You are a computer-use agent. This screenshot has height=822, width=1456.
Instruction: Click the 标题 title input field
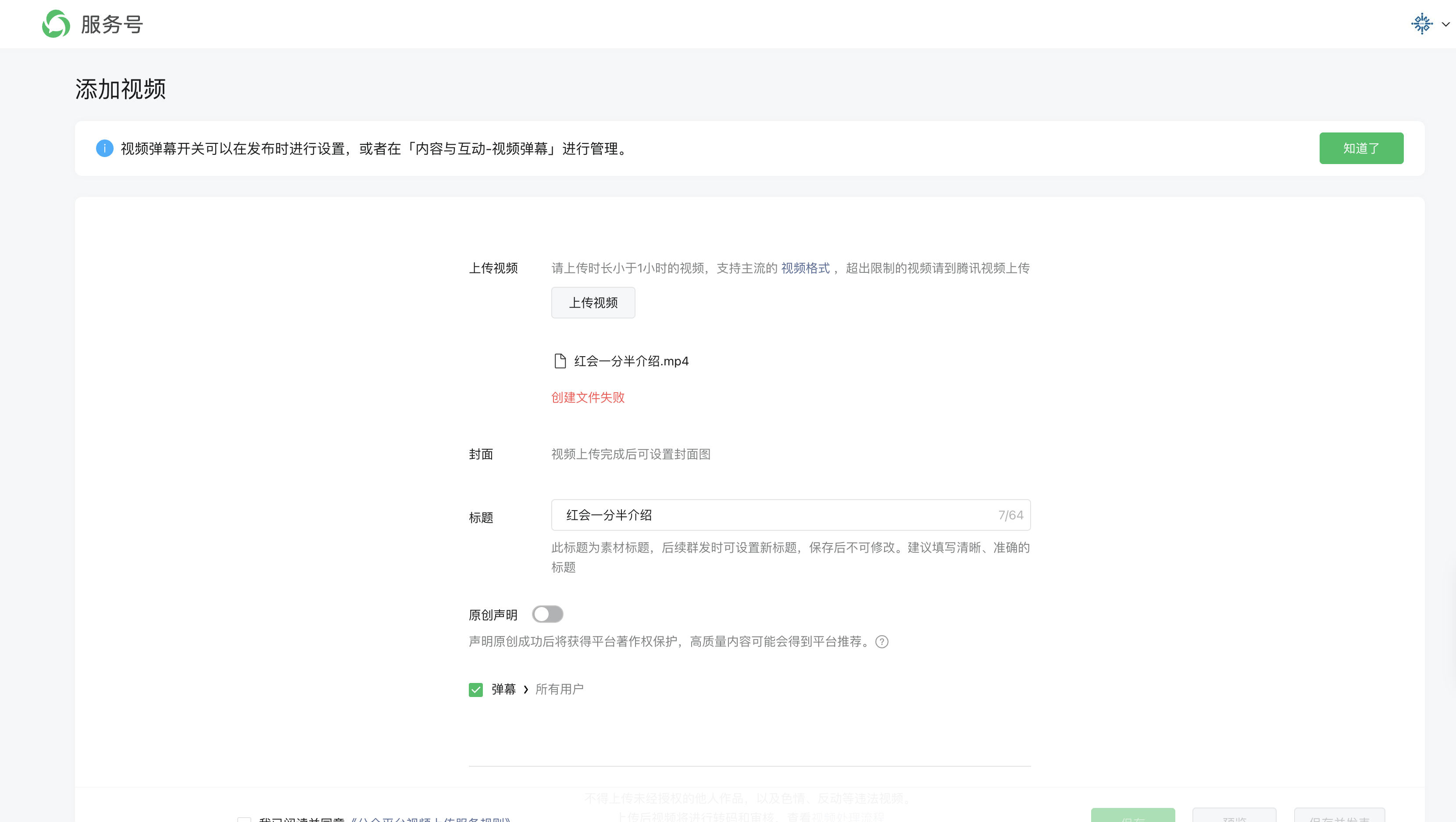pos(780,515)
